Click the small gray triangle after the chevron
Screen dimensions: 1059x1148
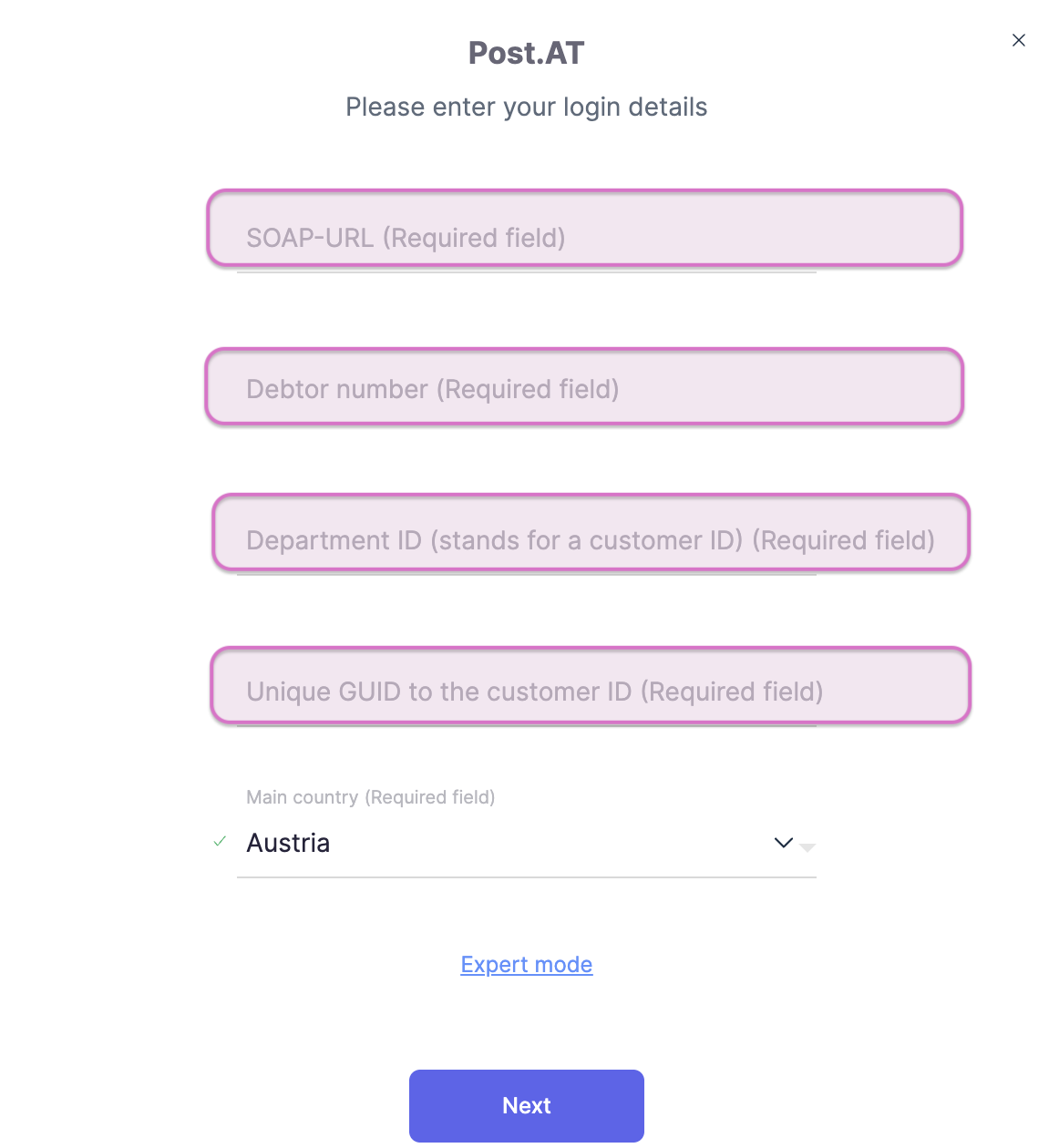(807, 848)
